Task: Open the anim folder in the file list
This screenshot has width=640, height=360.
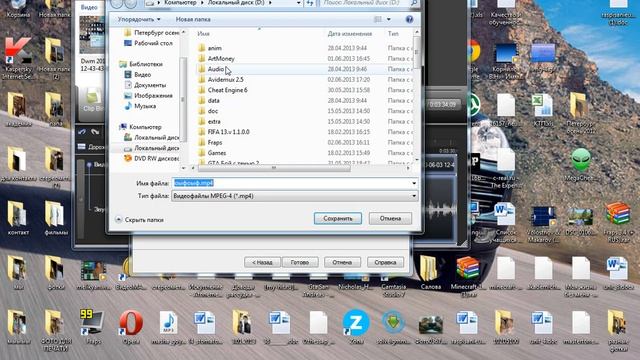Action: (215, 48)
